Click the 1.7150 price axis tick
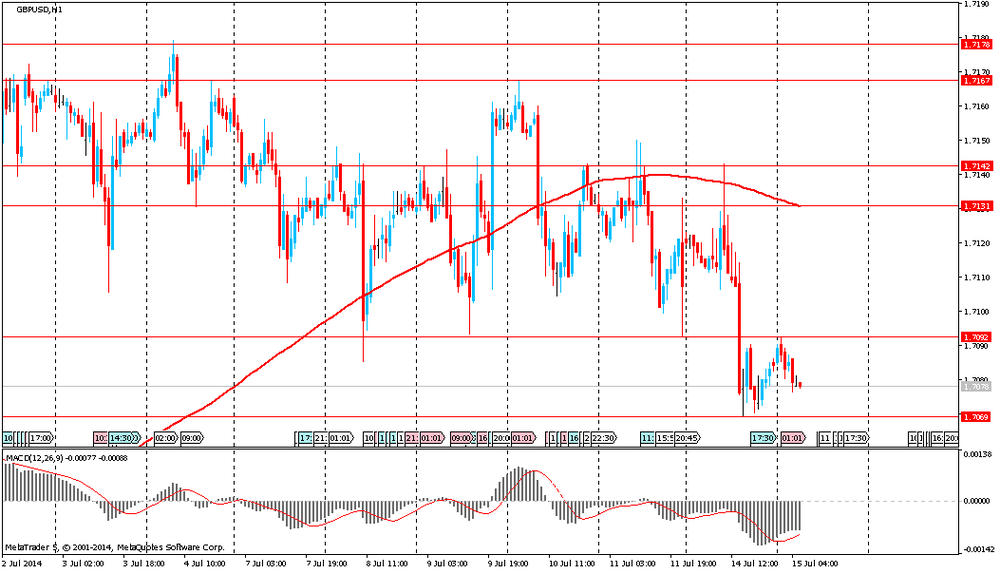1000x574 pixels. coord(976,140)
